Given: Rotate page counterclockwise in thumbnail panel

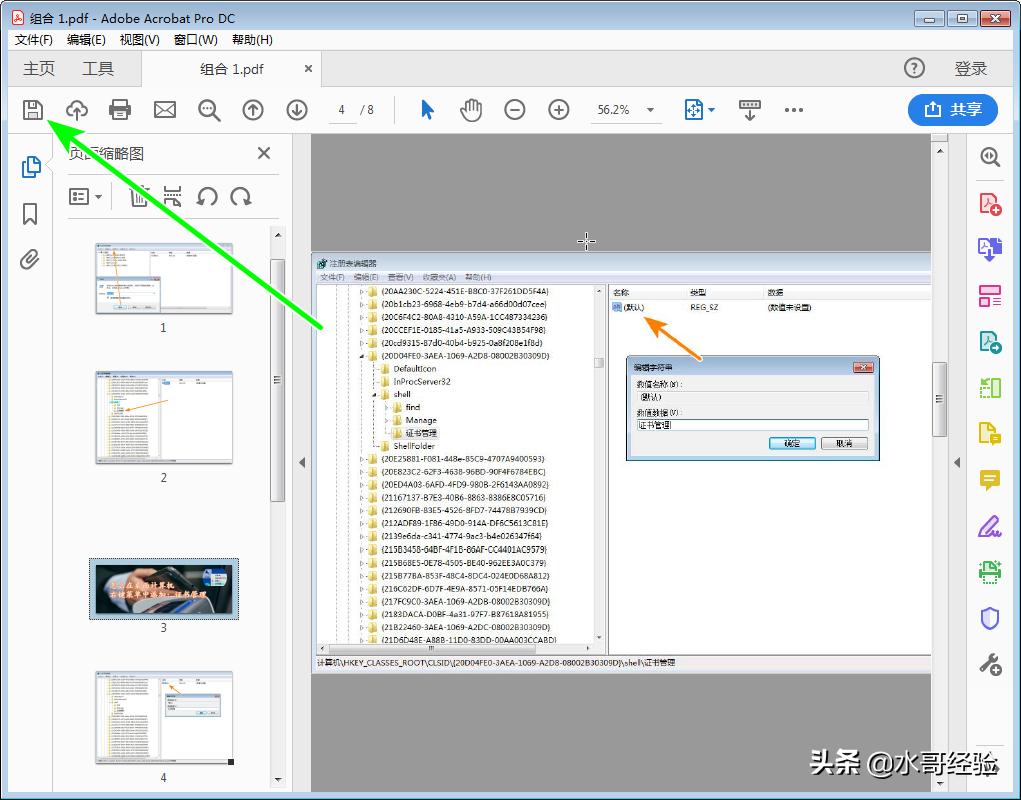Looking at the screenshot, I should click(207, 197).
